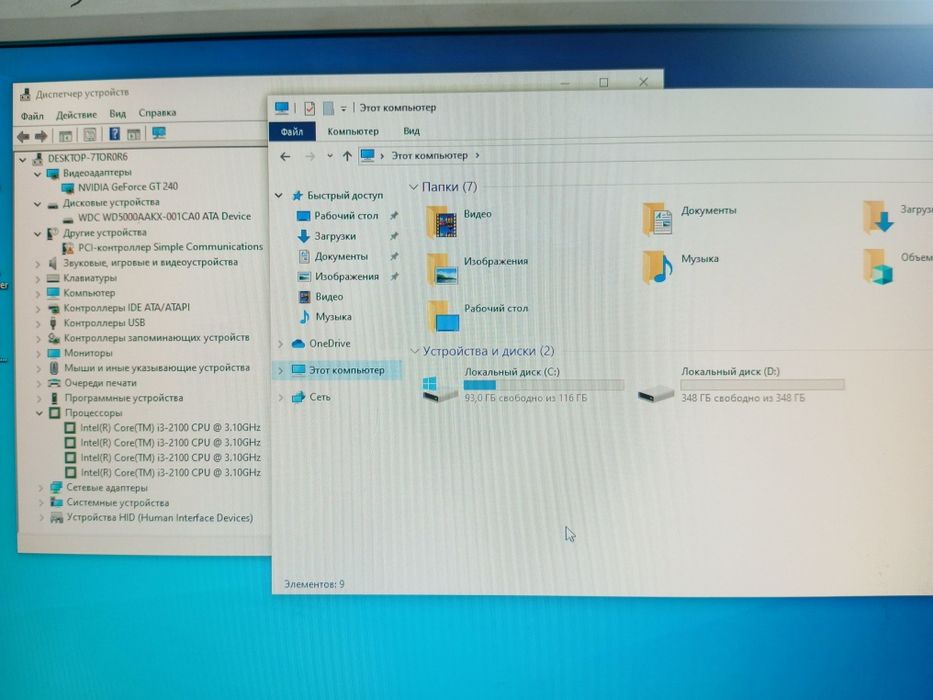Click the Explorer back navigation arrow
This screenshot has height=700, width=933.
[285, 157]
